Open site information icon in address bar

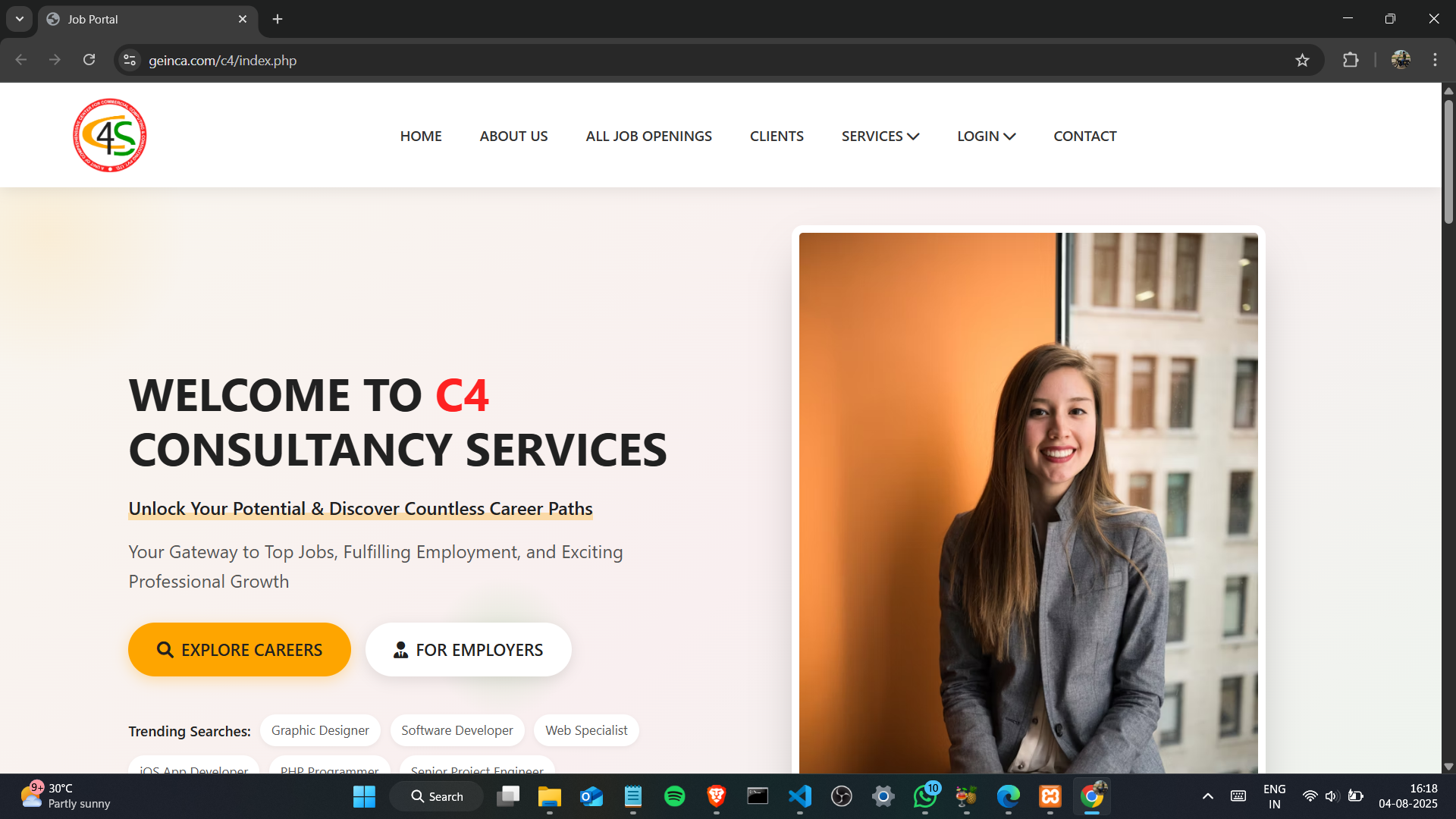[130, 61]
